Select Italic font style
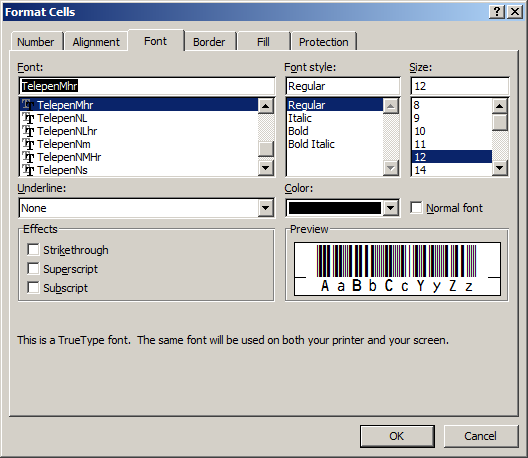The width and height of the screenshot is (528, 458). [x=335, y=118]
